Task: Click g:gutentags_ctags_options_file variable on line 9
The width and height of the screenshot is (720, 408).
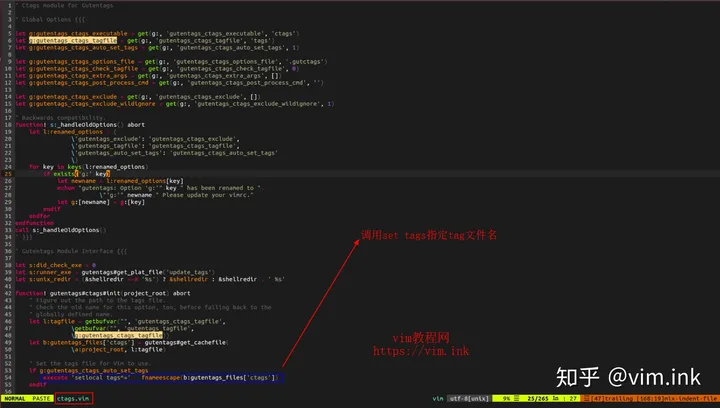Action: (x=82, y=61)
